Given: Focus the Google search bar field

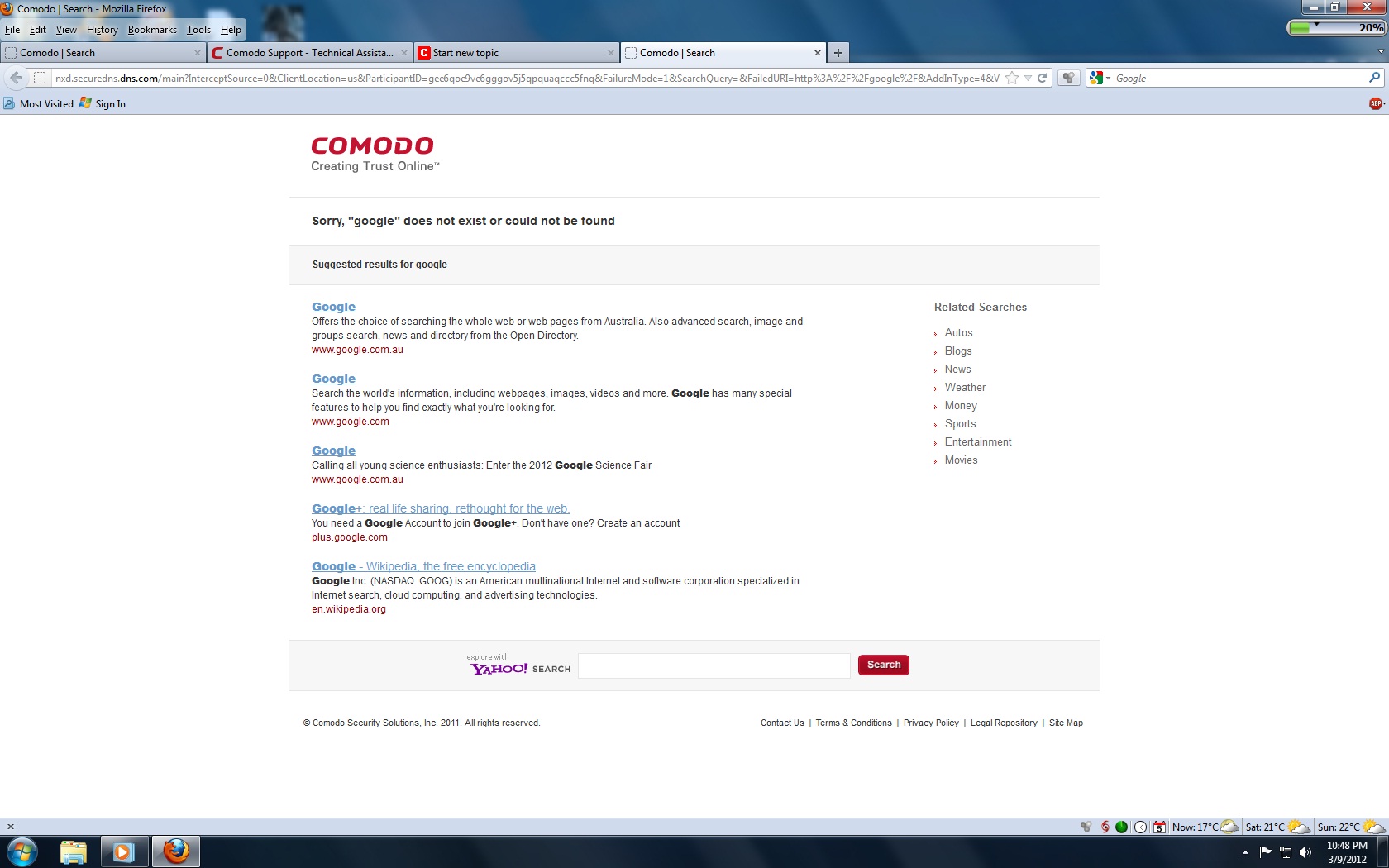Looking at the screenshot, I should (1239, 78).
